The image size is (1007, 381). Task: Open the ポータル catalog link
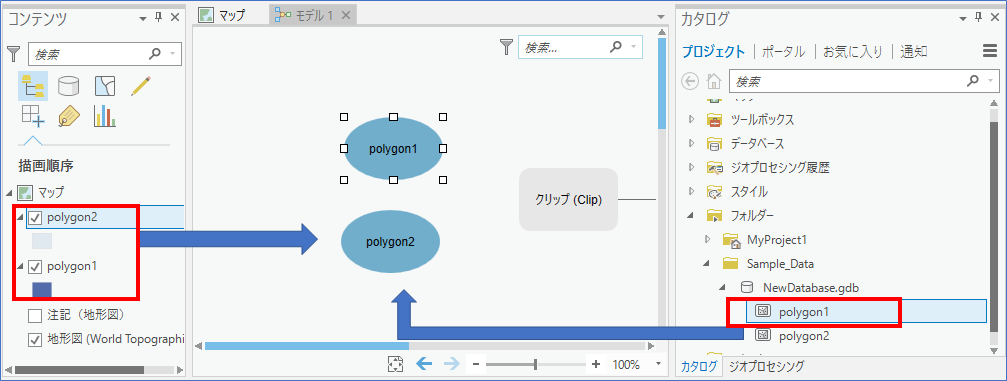[x=783, y=51]
